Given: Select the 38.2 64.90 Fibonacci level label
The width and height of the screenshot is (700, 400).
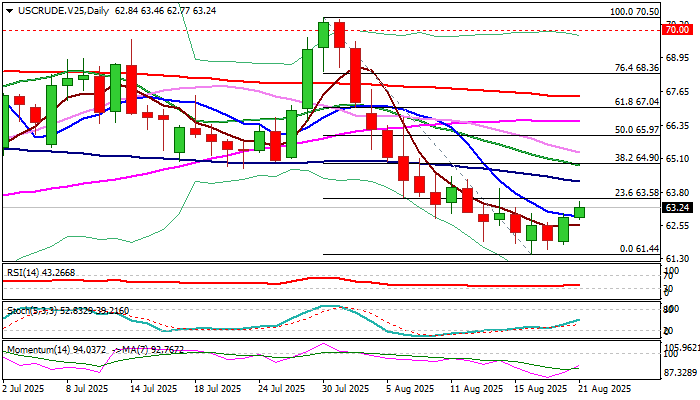Looking at the screenshot, I should (637, 158).
